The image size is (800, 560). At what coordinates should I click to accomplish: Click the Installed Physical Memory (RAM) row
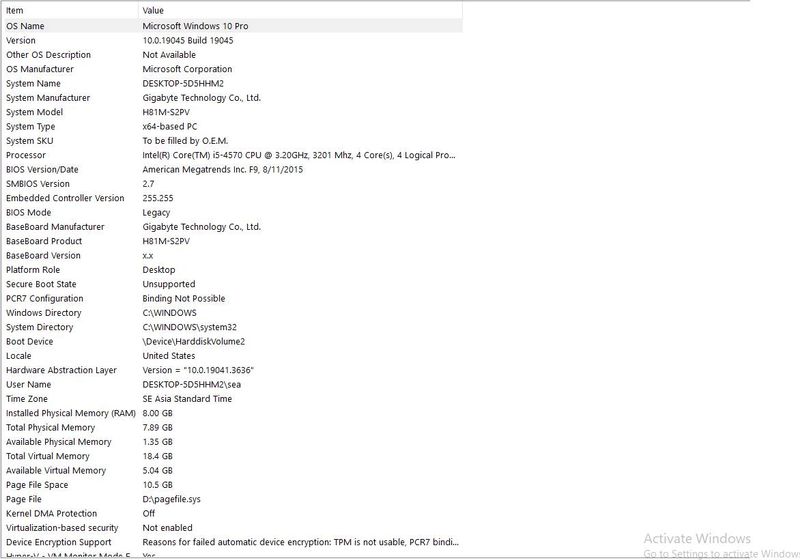coord(70,413)
